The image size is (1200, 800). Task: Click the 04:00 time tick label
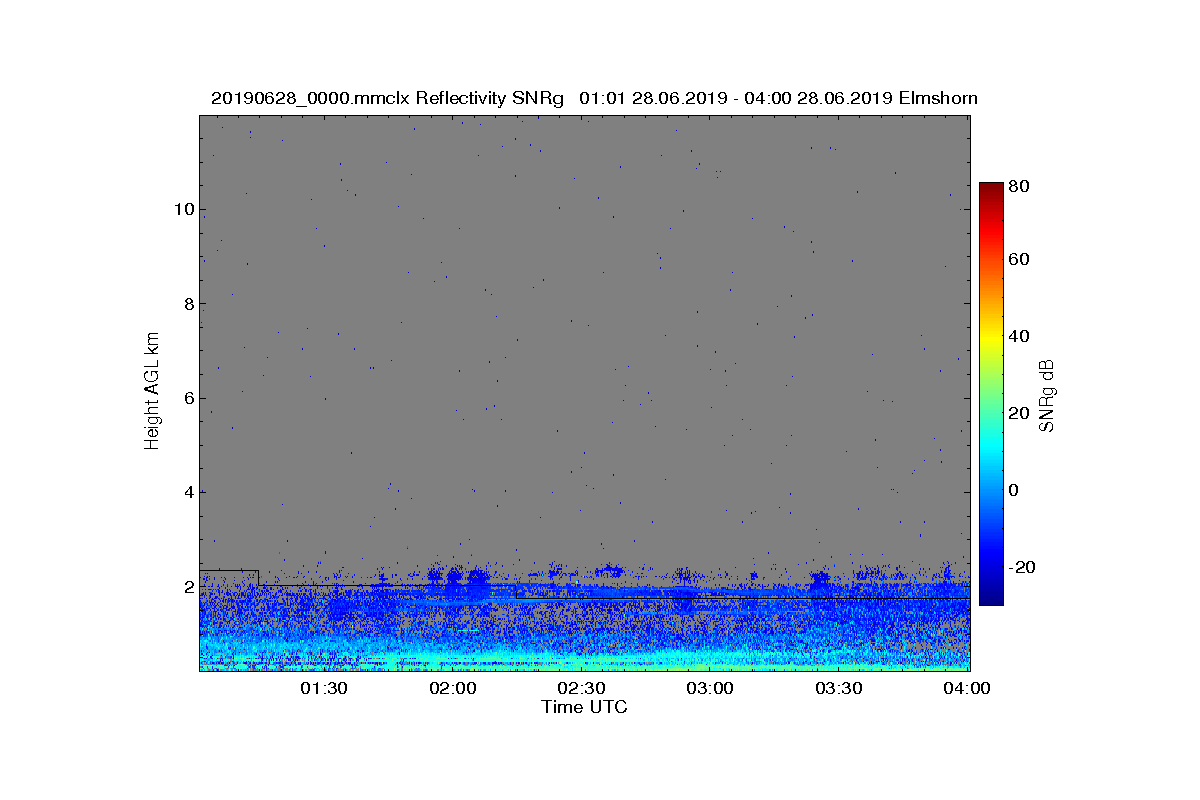click(x=966, y=688)
